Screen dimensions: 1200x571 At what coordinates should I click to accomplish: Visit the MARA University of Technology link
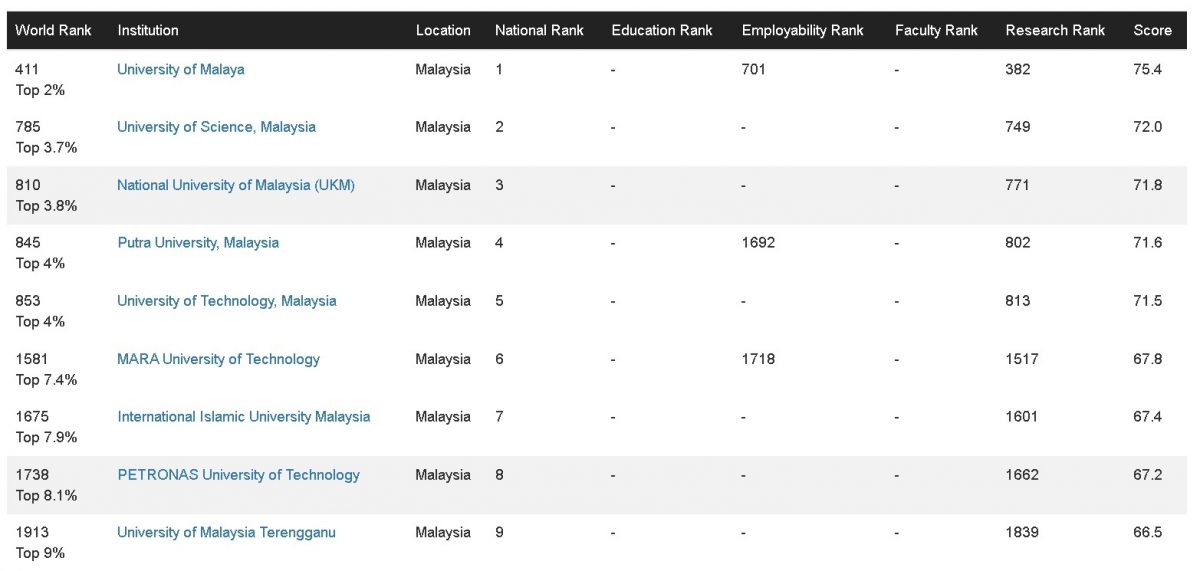[218, 359]
